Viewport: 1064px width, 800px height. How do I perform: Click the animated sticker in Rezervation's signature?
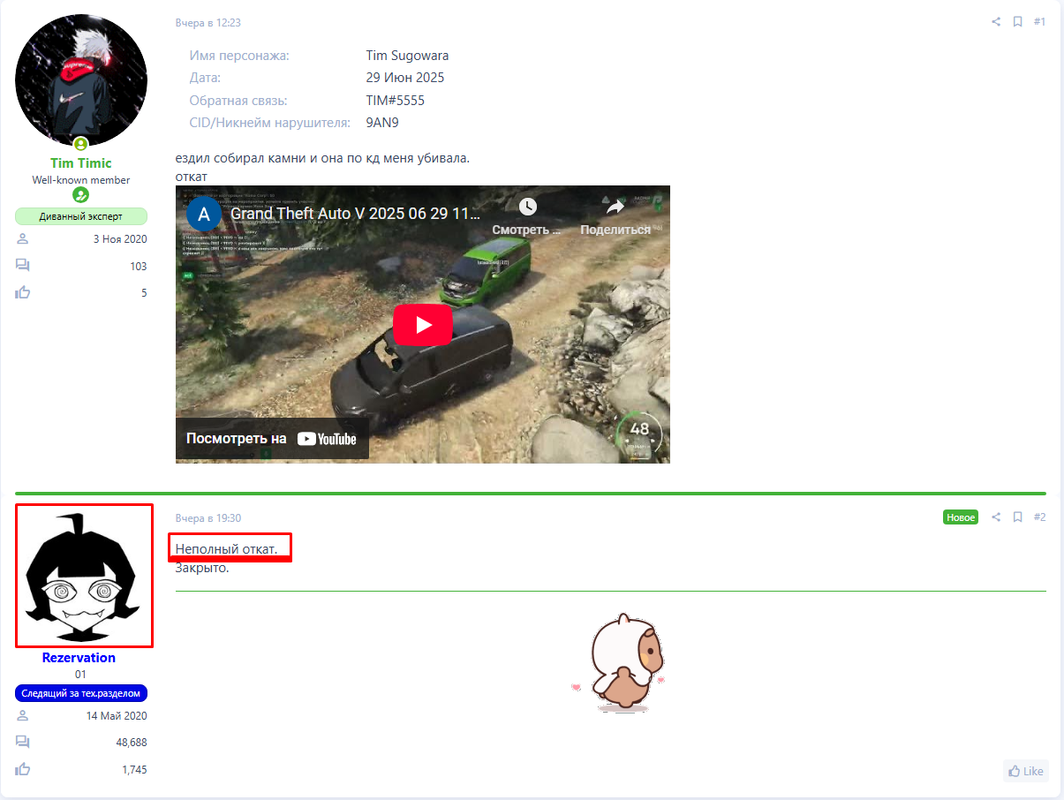coord(618,663)
